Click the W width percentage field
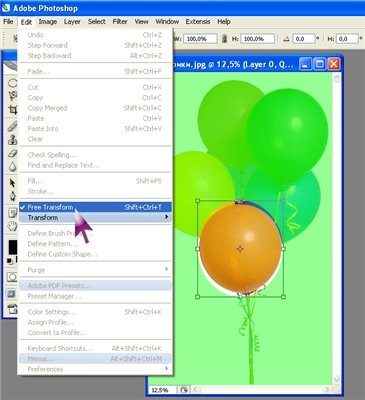 (x=200, y=39)
